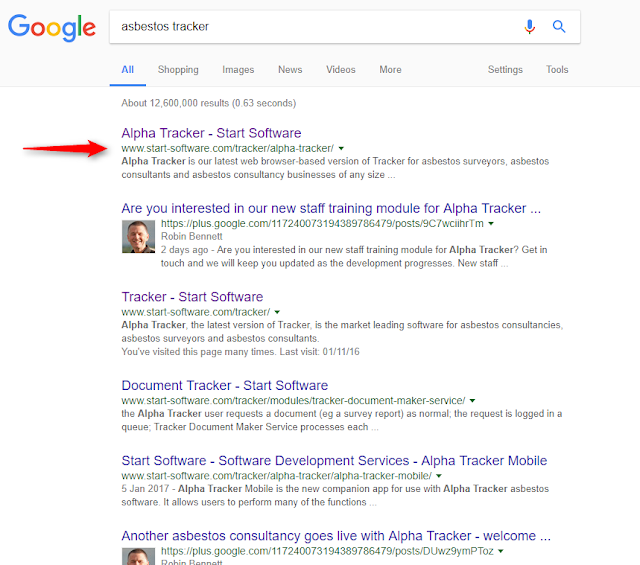This screenshot has width=640, height=565.
Task: Click "You've visited this page many times" text
Action: click(199, 352)
